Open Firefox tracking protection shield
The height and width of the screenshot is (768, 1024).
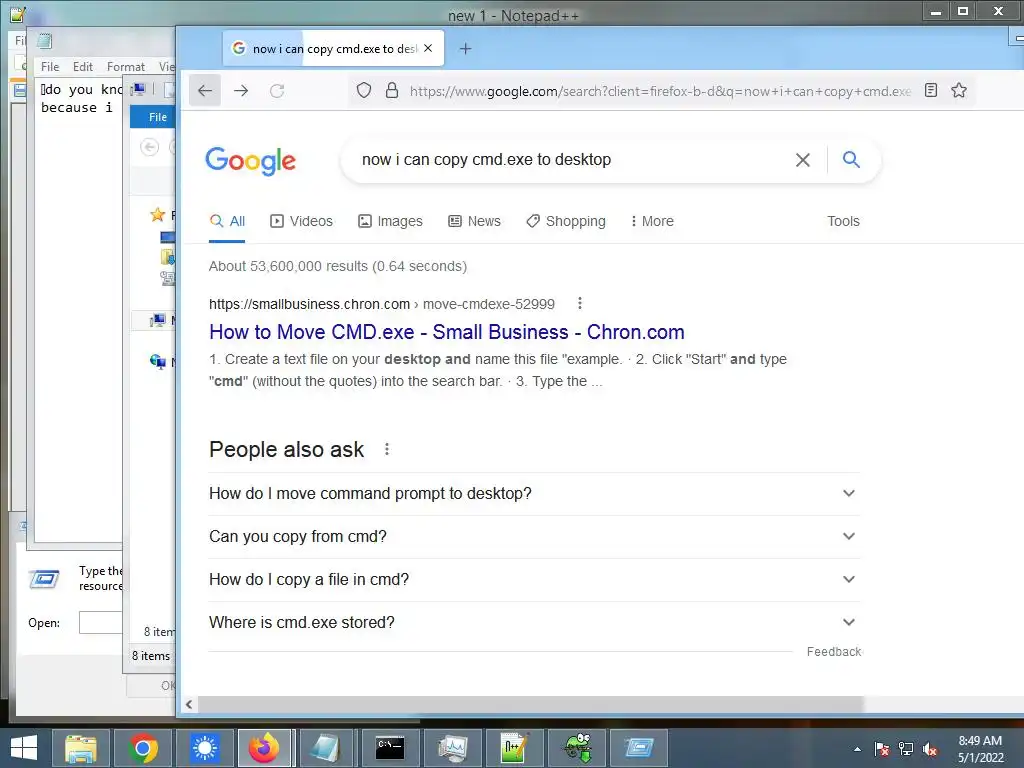point(364,91)
